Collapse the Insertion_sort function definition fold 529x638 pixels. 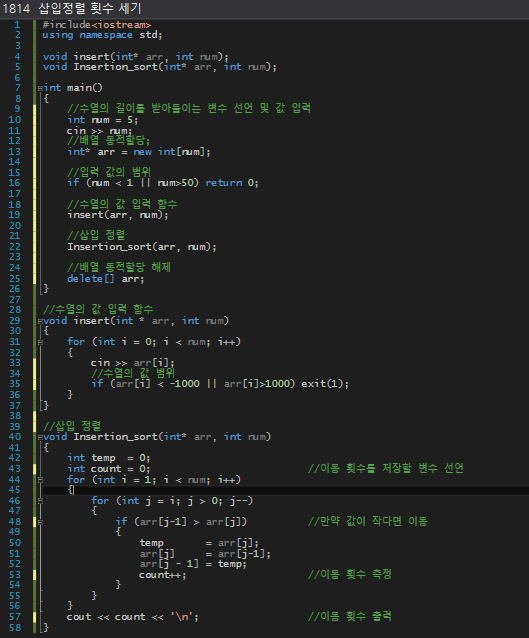[40, 437]
